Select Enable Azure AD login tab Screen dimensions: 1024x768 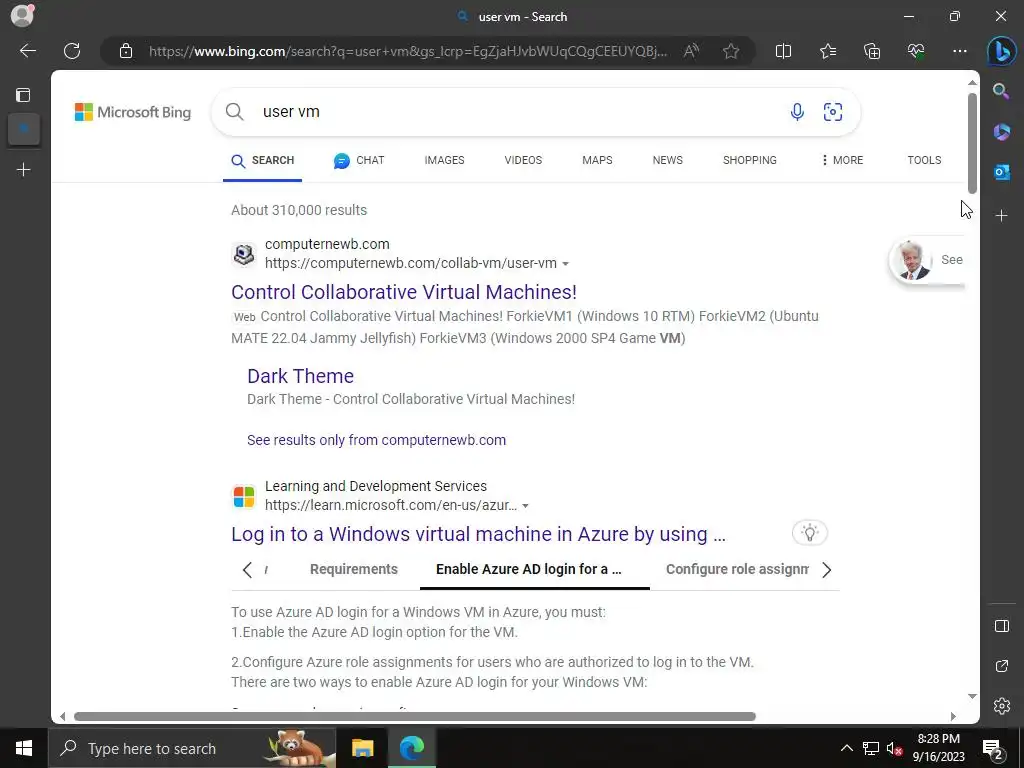click(x=528, y=569)
